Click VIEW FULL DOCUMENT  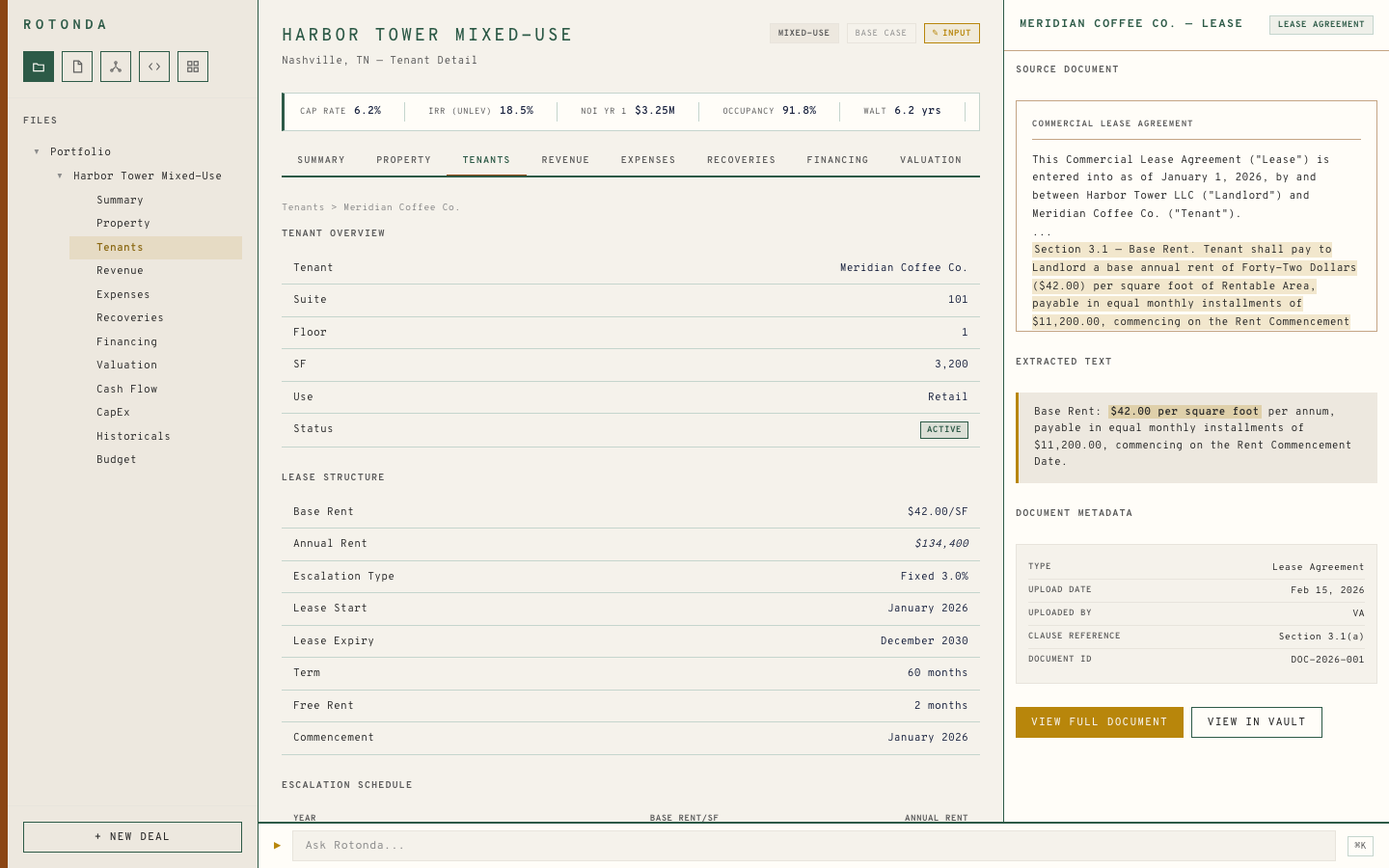click(x=1099, y=721)
